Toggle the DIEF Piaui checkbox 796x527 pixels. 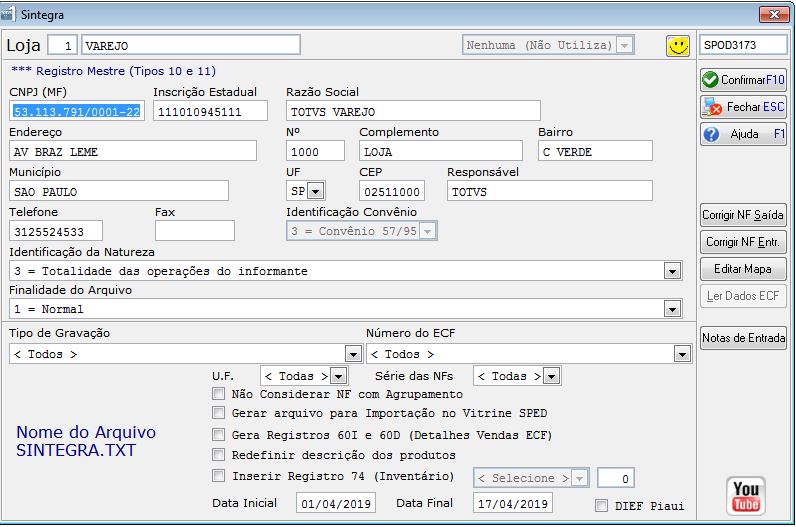[601, 505]
